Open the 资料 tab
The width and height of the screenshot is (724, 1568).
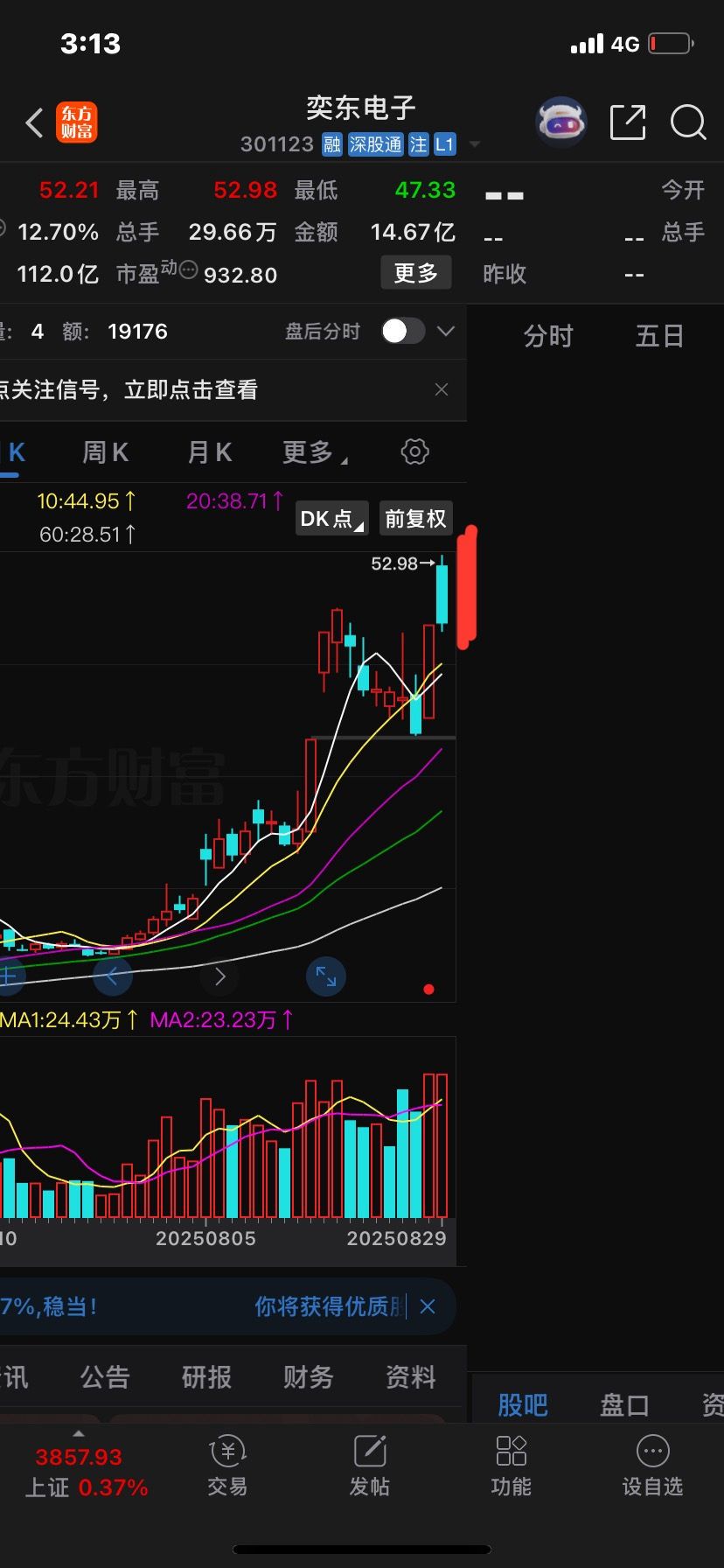point(410,1377)
